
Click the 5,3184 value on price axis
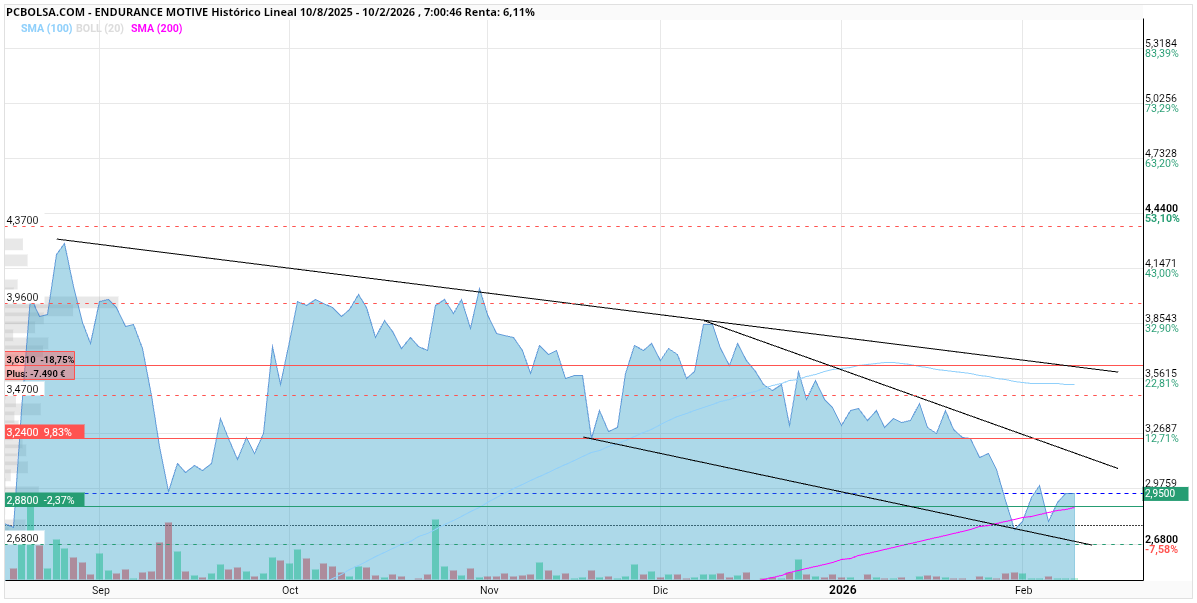tap(1161, 43)
